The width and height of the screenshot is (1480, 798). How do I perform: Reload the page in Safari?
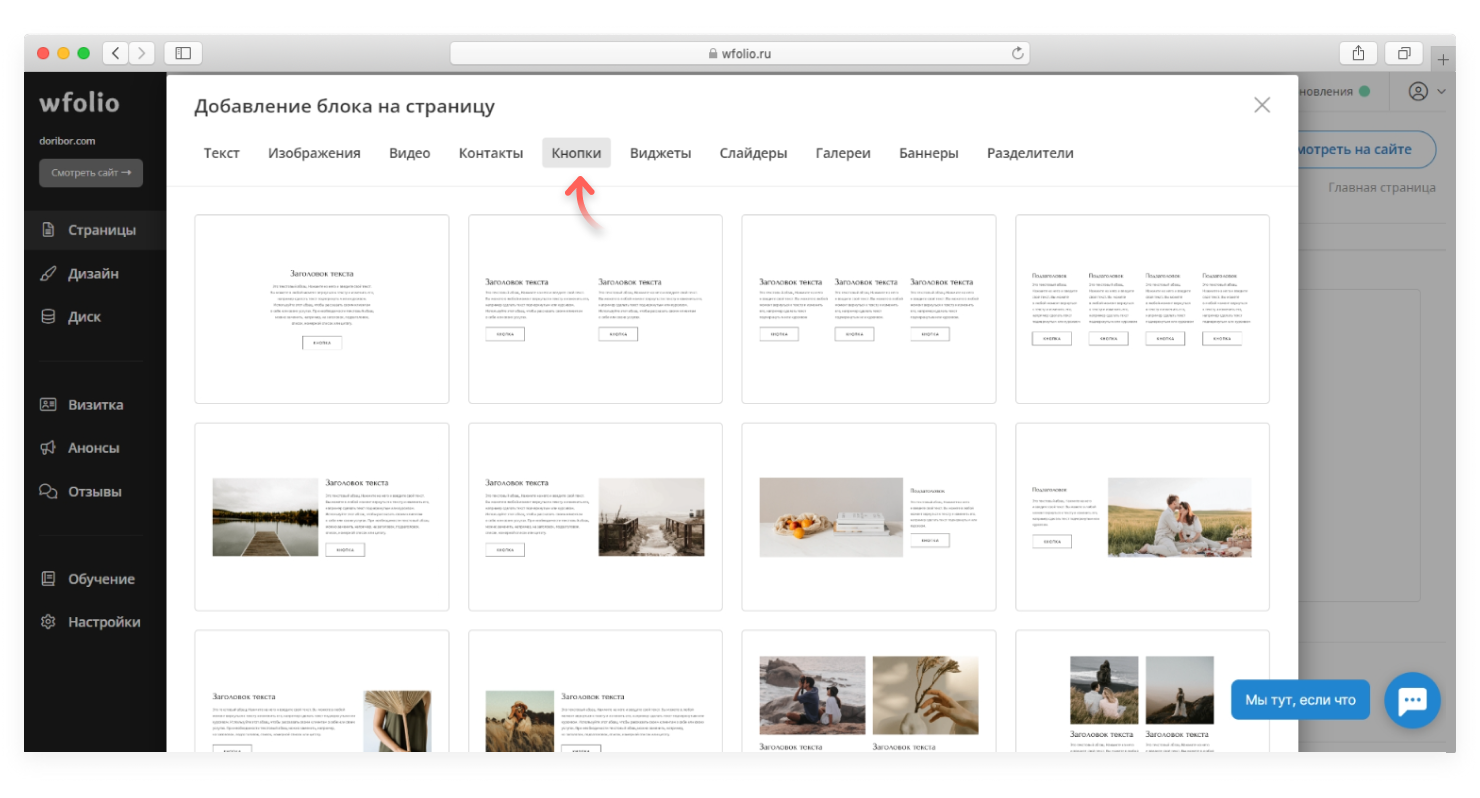coord(1018,53)
